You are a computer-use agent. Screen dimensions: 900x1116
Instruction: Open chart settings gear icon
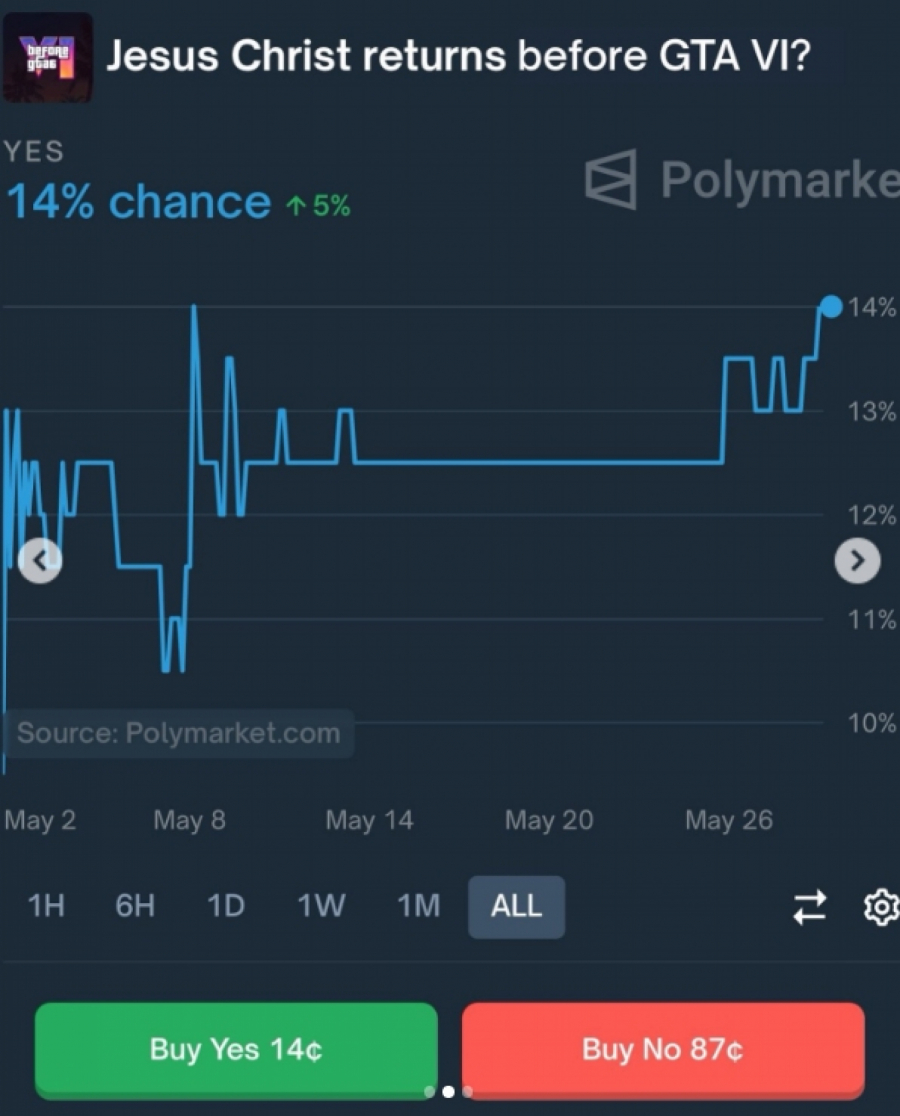point(879,907)
